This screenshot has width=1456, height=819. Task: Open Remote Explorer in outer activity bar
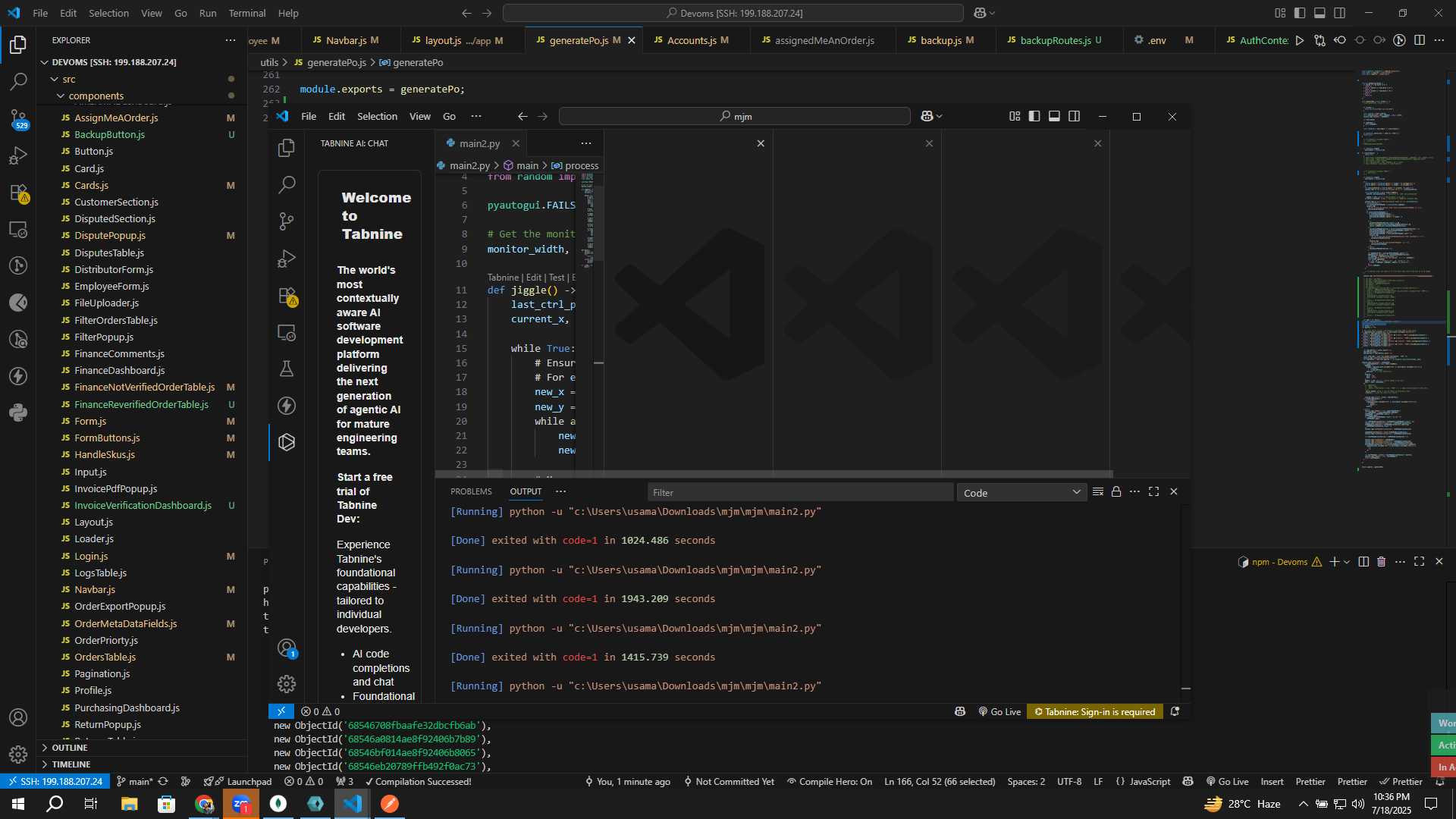(x=18, y=229)
